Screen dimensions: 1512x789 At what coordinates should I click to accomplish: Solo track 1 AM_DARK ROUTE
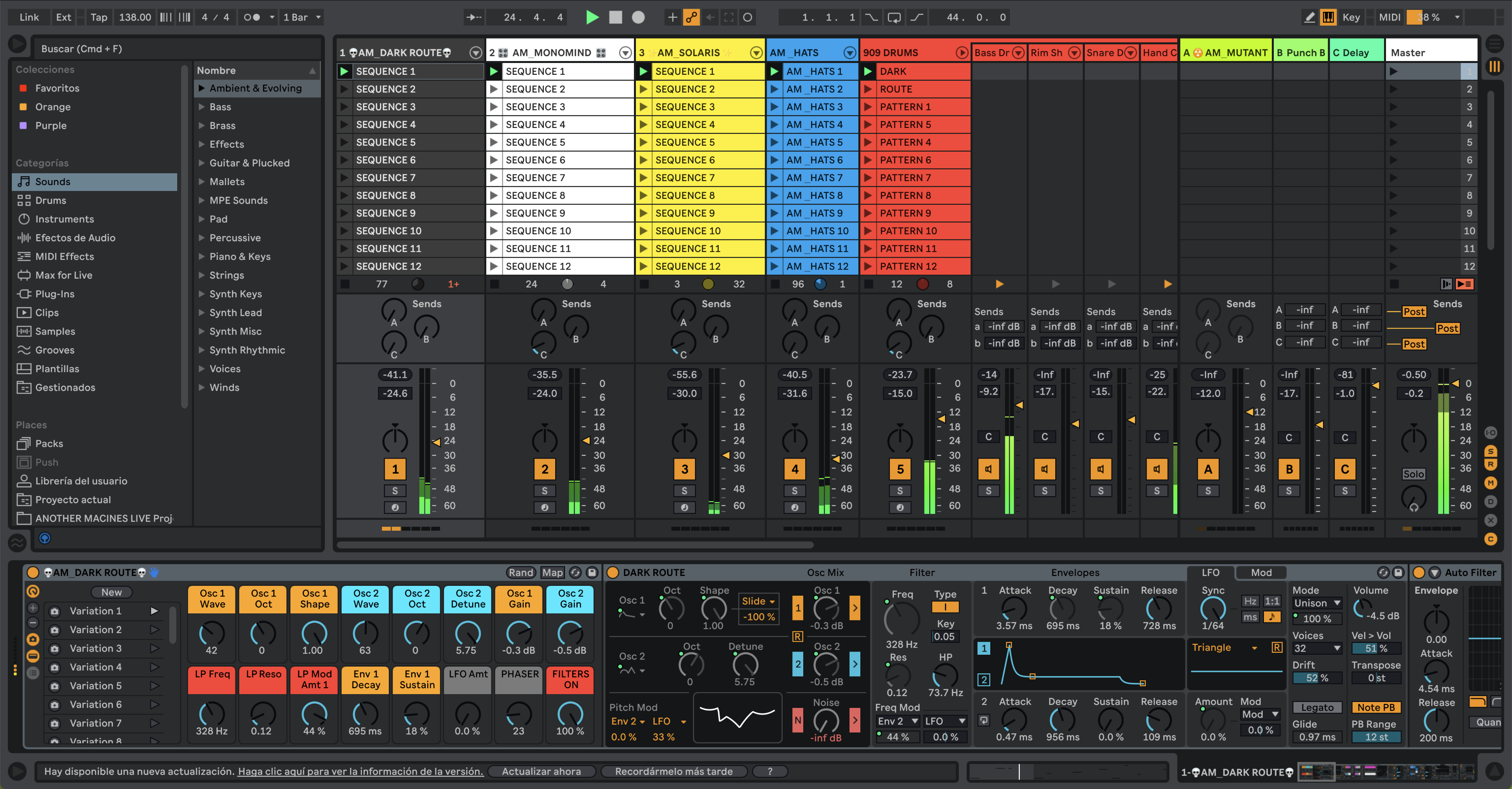395,491
